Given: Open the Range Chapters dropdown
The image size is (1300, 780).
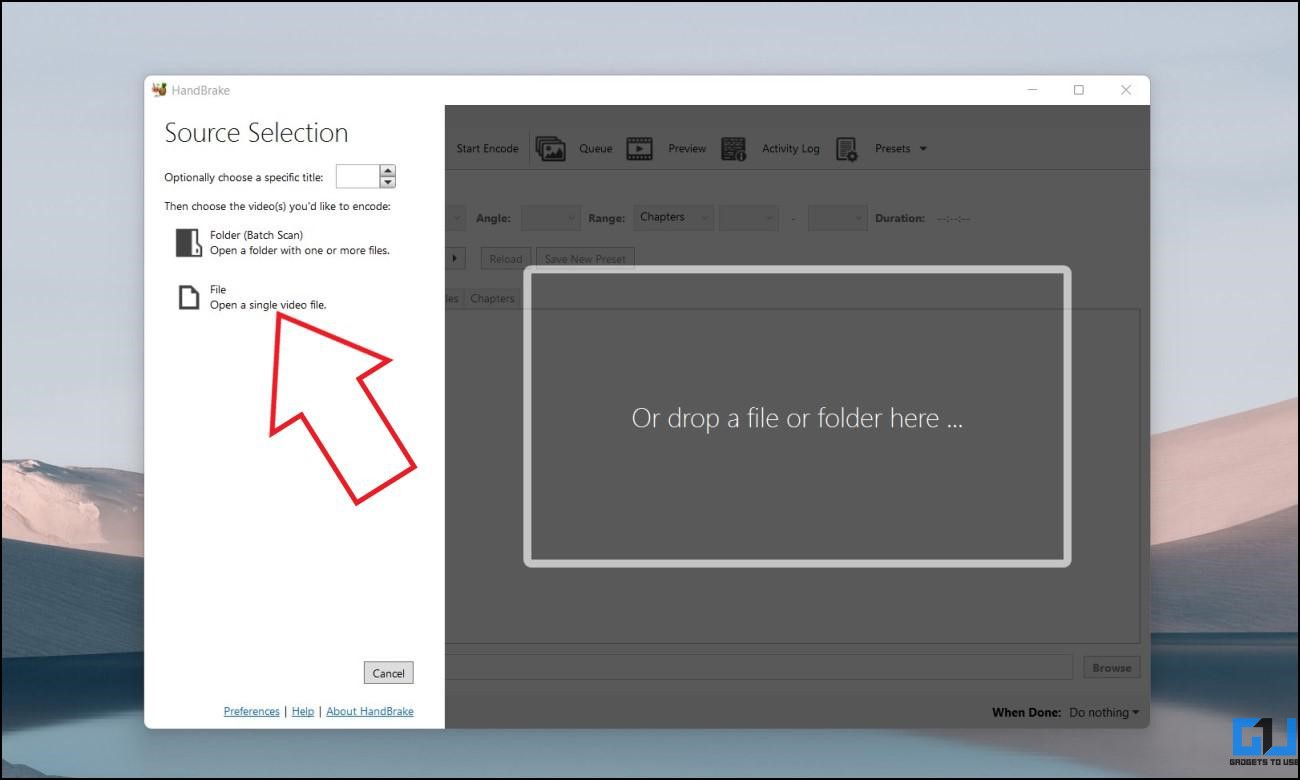Looking at the screenshot, I should tap(673, 218).
